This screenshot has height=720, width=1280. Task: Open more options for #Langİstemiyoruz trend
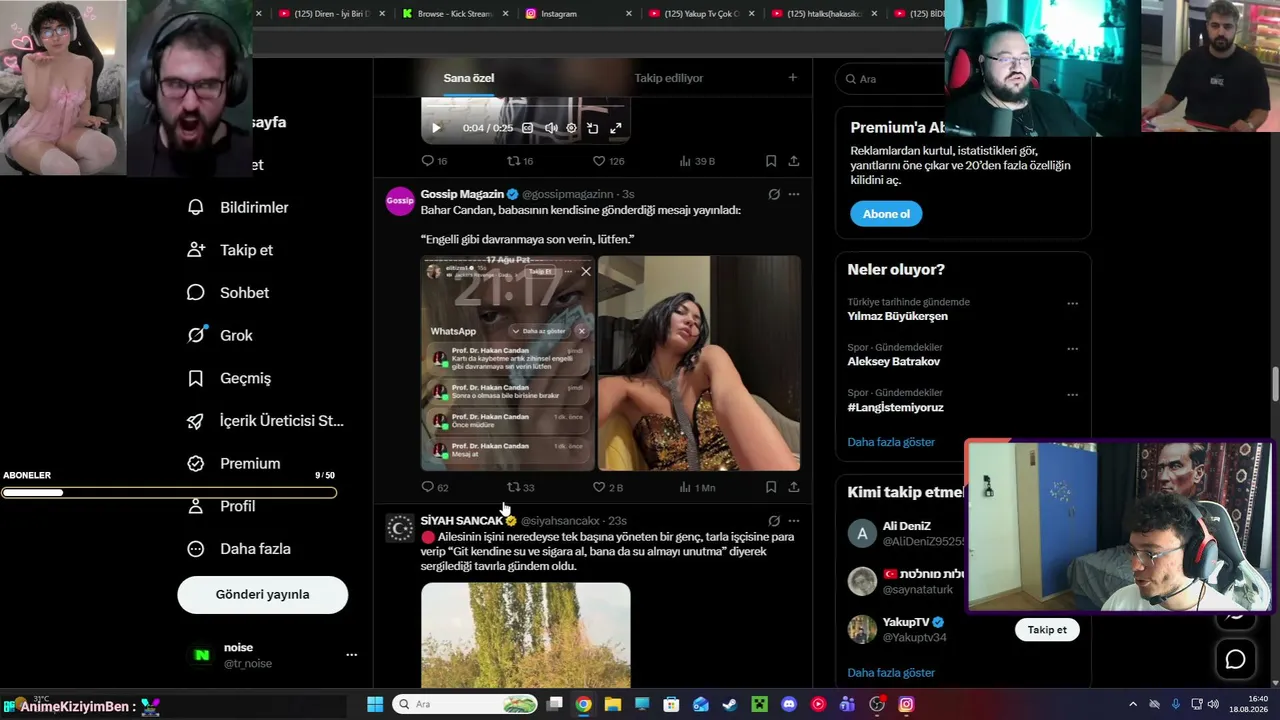tap(1072, 395)
